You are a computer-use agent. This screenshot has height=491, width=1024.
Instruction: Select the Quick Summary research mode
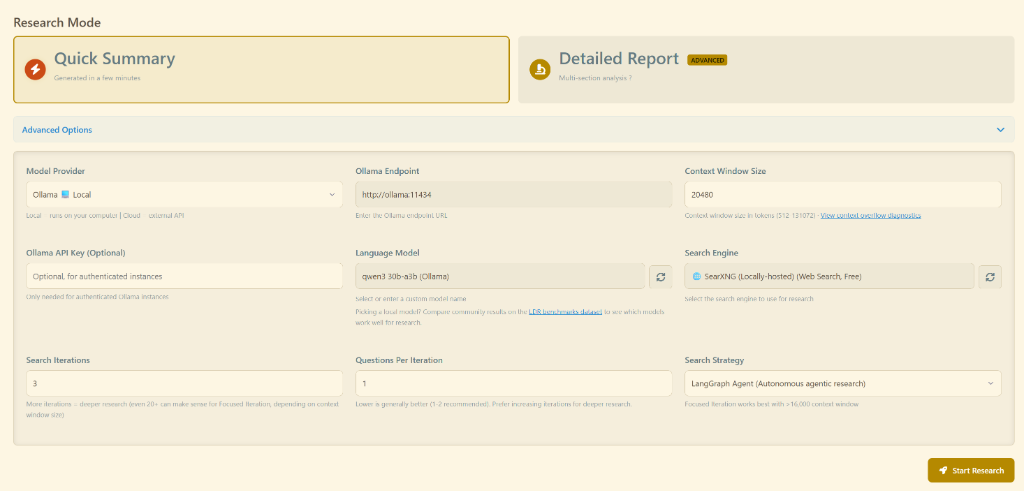pyautogui.click(x=261, y=69)
